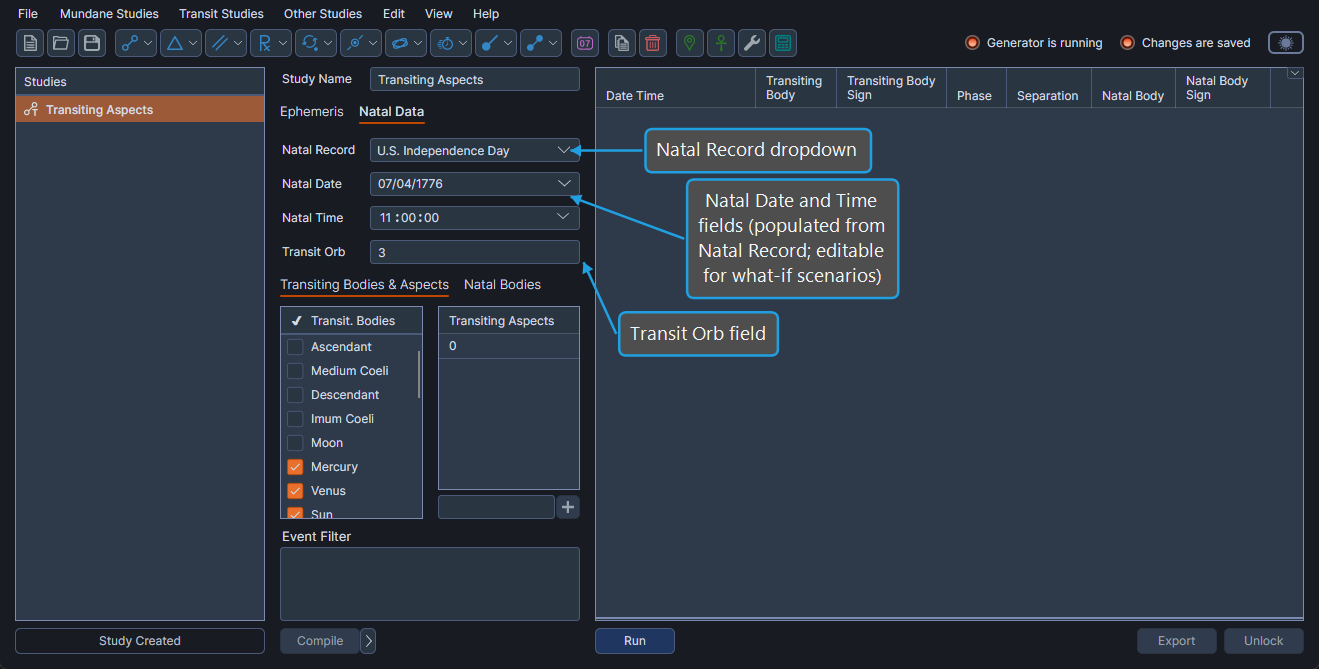Select the single dot with line tool
The image size is (1319, 669).
tap(496, 43)
